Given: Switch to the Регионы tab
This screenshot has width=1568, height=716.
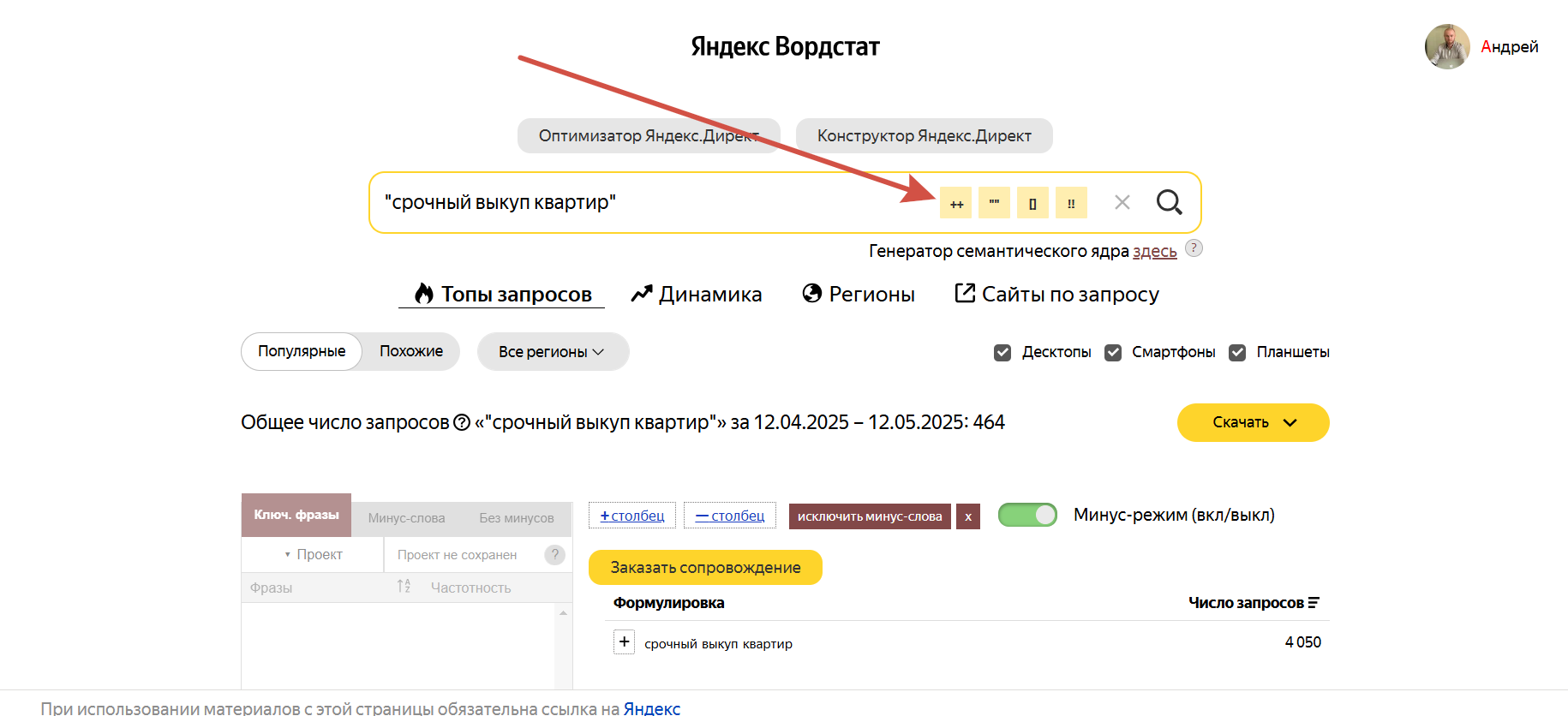Looking at the screenshot, I should pos(859,294).
